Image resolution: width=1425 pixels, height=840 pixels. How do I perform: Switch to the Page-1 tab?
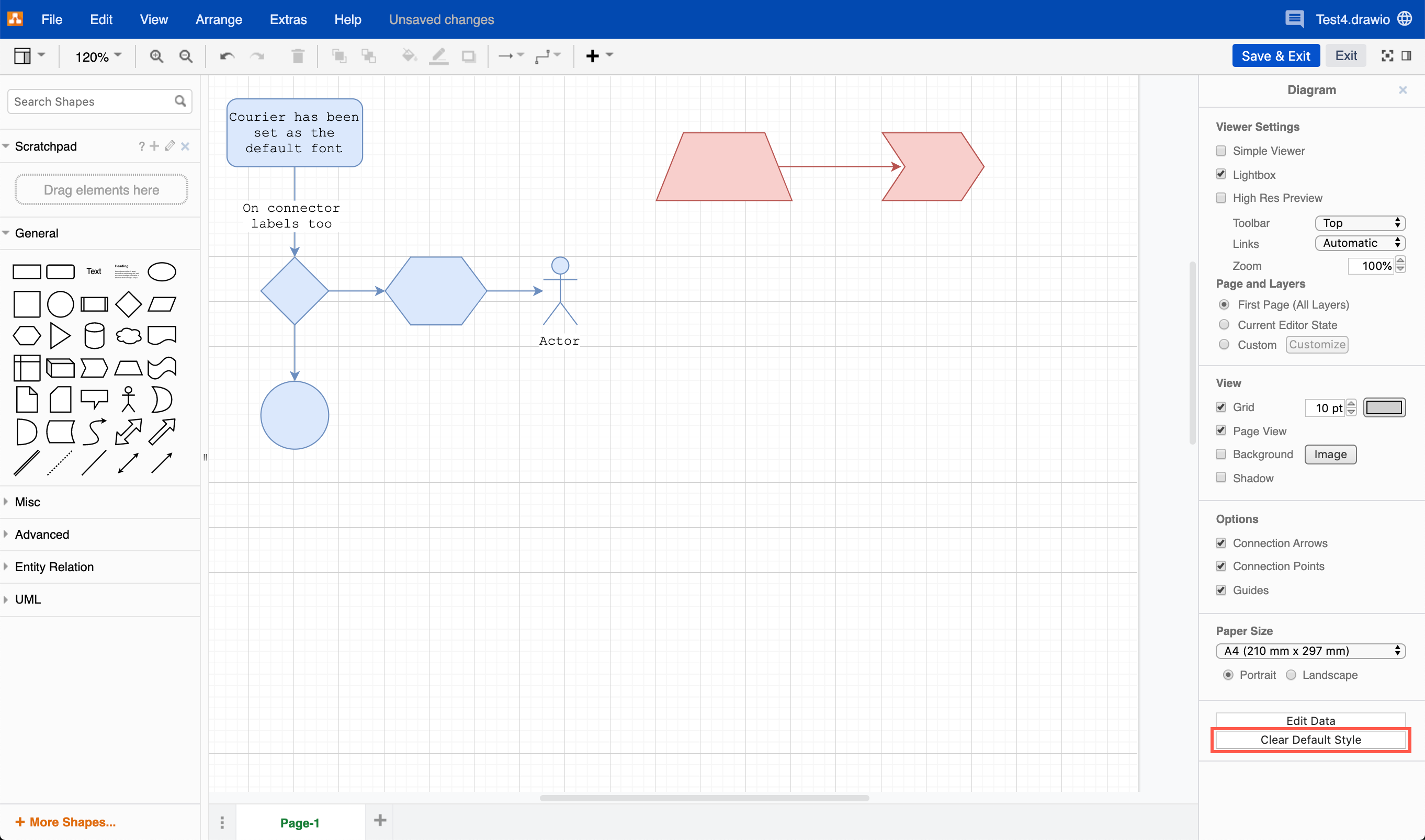point(300,822)
